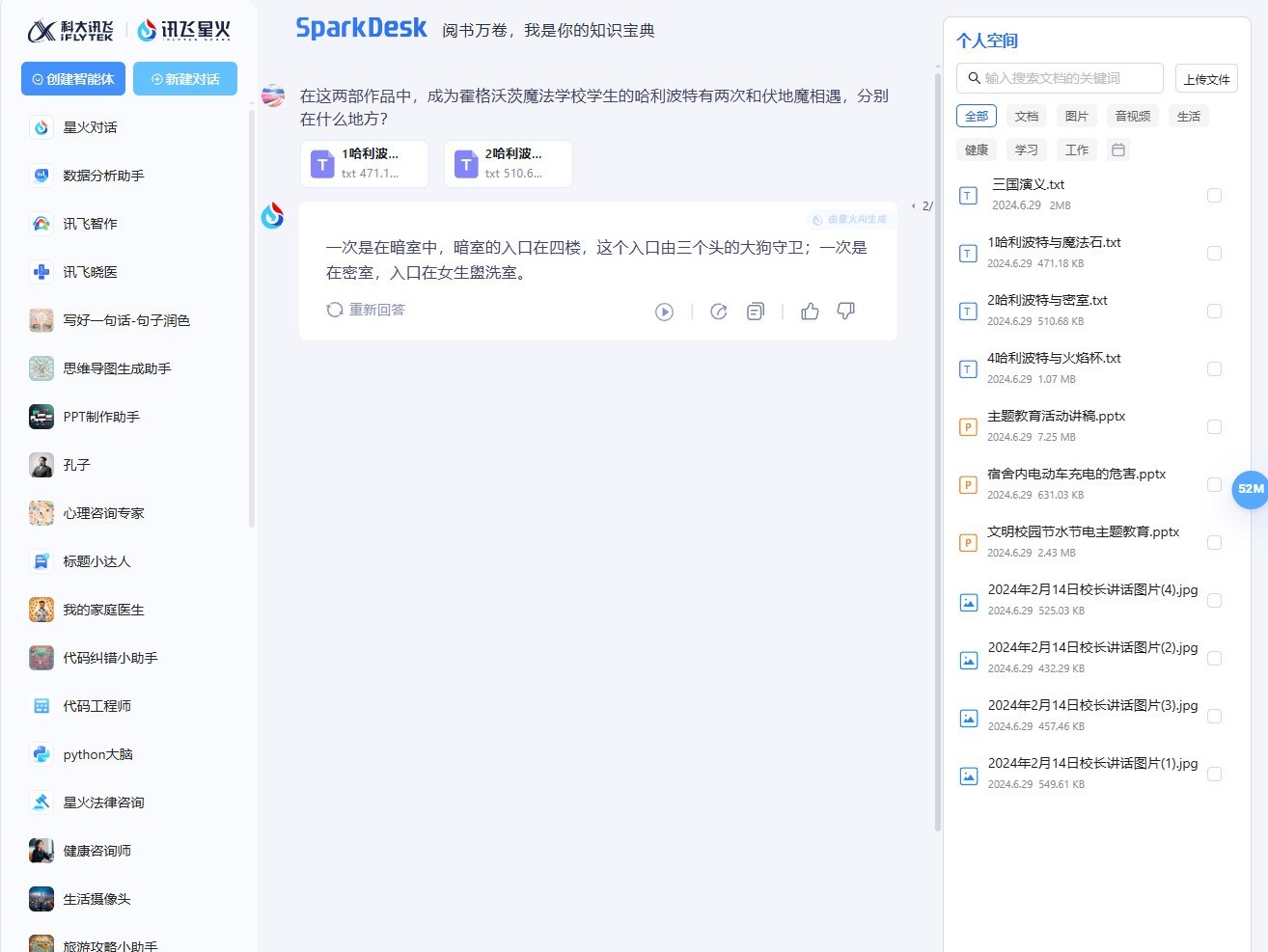Go to previous answer version arrow
This screenshot has width=1268, height=952.
[913, 205]
